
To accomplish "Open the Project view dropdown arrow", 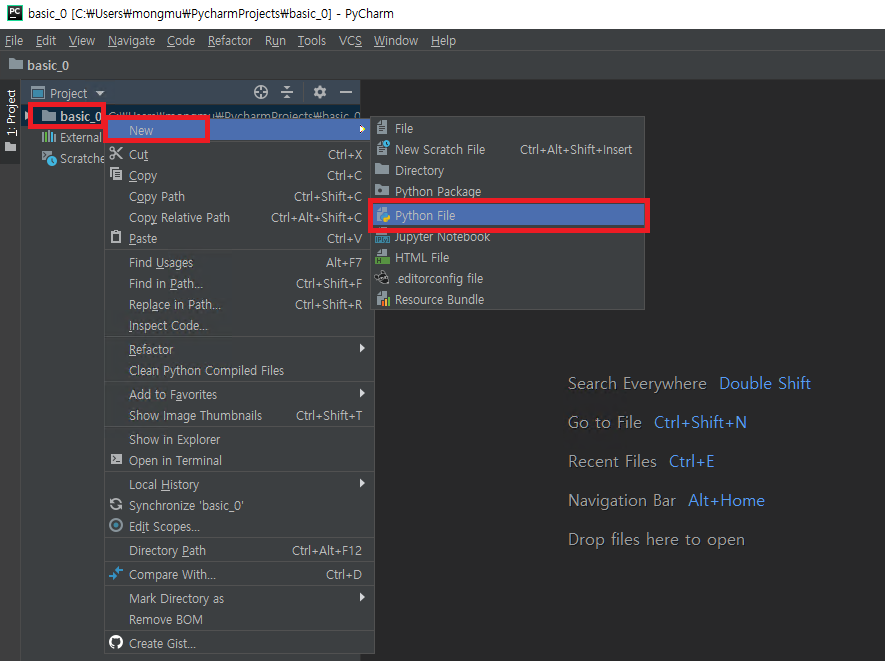I will tap(100, 93).
